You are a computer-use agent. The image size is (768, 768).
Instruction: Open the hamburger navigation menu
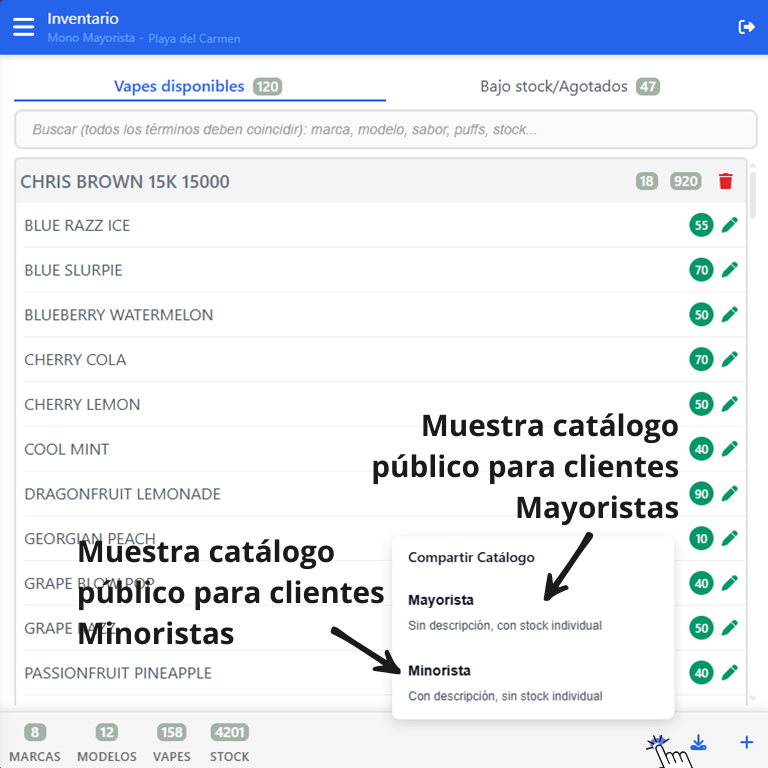coord(23,27)
